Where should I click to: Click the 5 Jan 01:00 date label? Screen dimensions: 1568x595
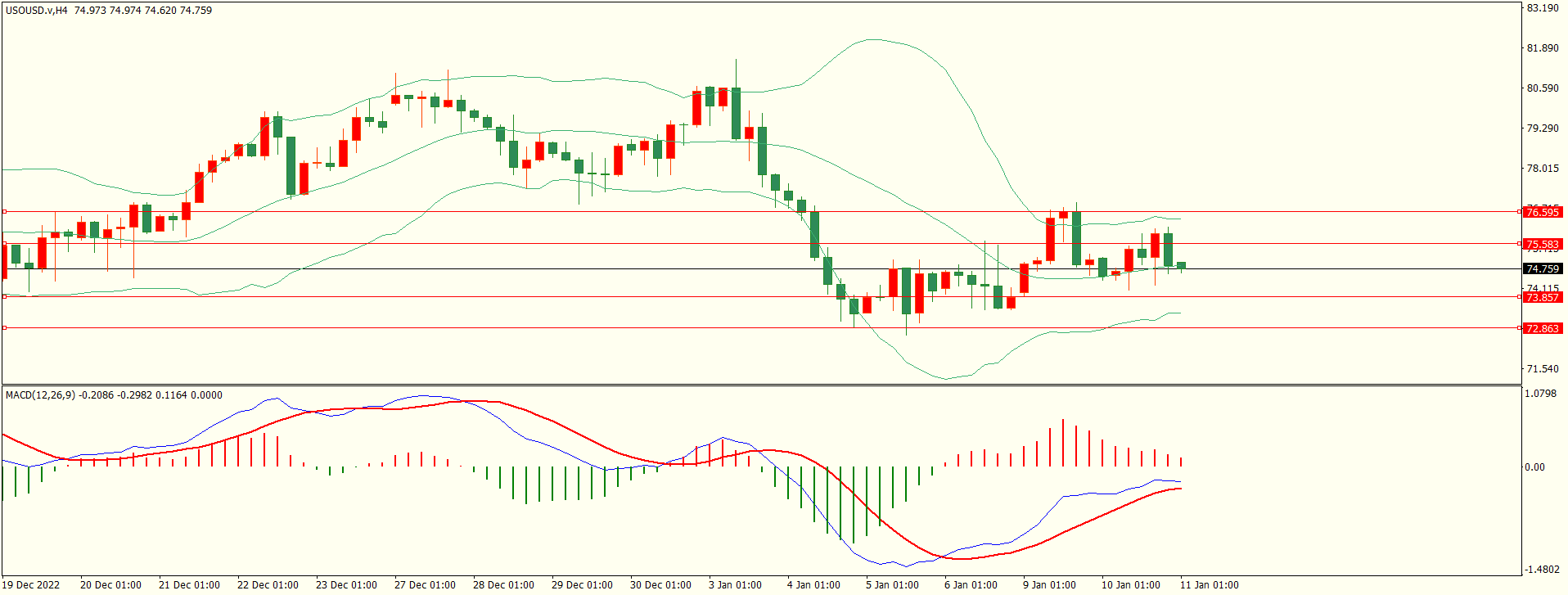(892, 584)
